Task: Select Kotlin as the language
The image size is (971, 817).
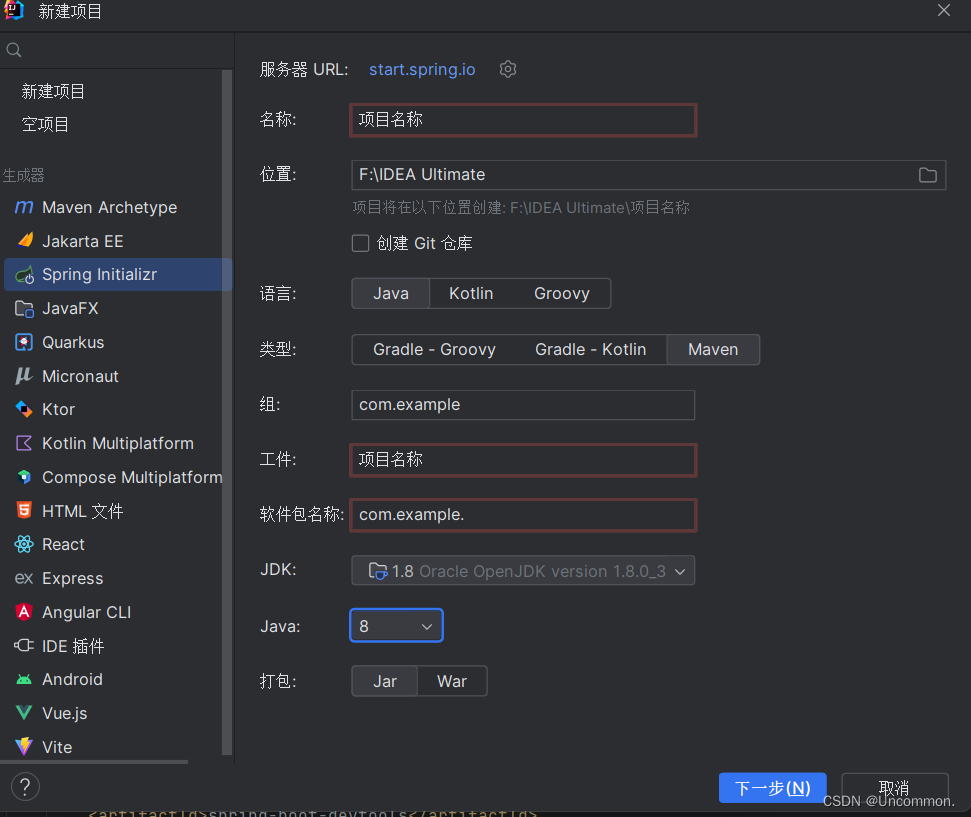Action: point(471,293)
